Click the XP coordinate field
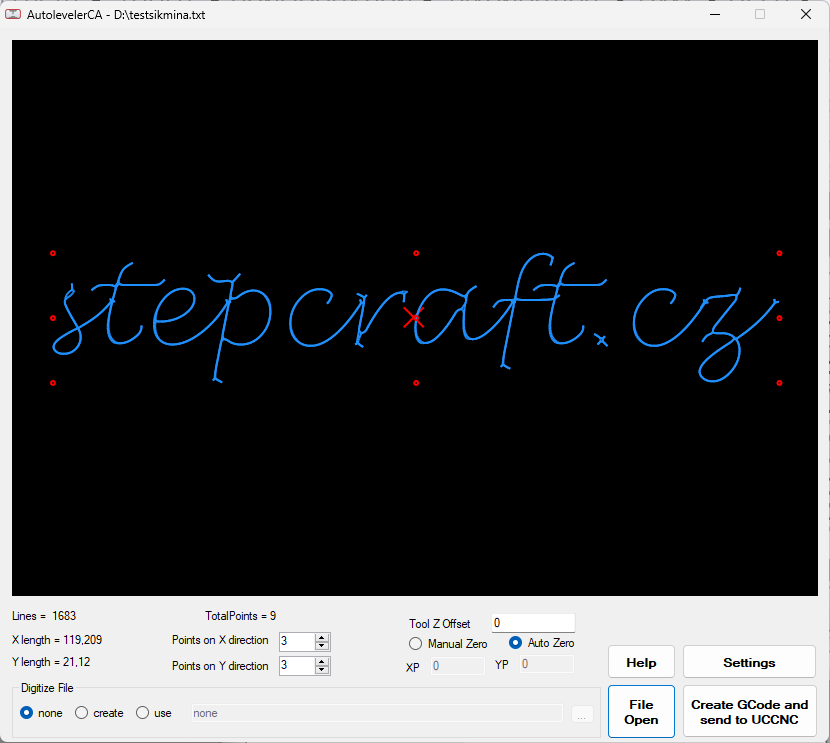 457,666
